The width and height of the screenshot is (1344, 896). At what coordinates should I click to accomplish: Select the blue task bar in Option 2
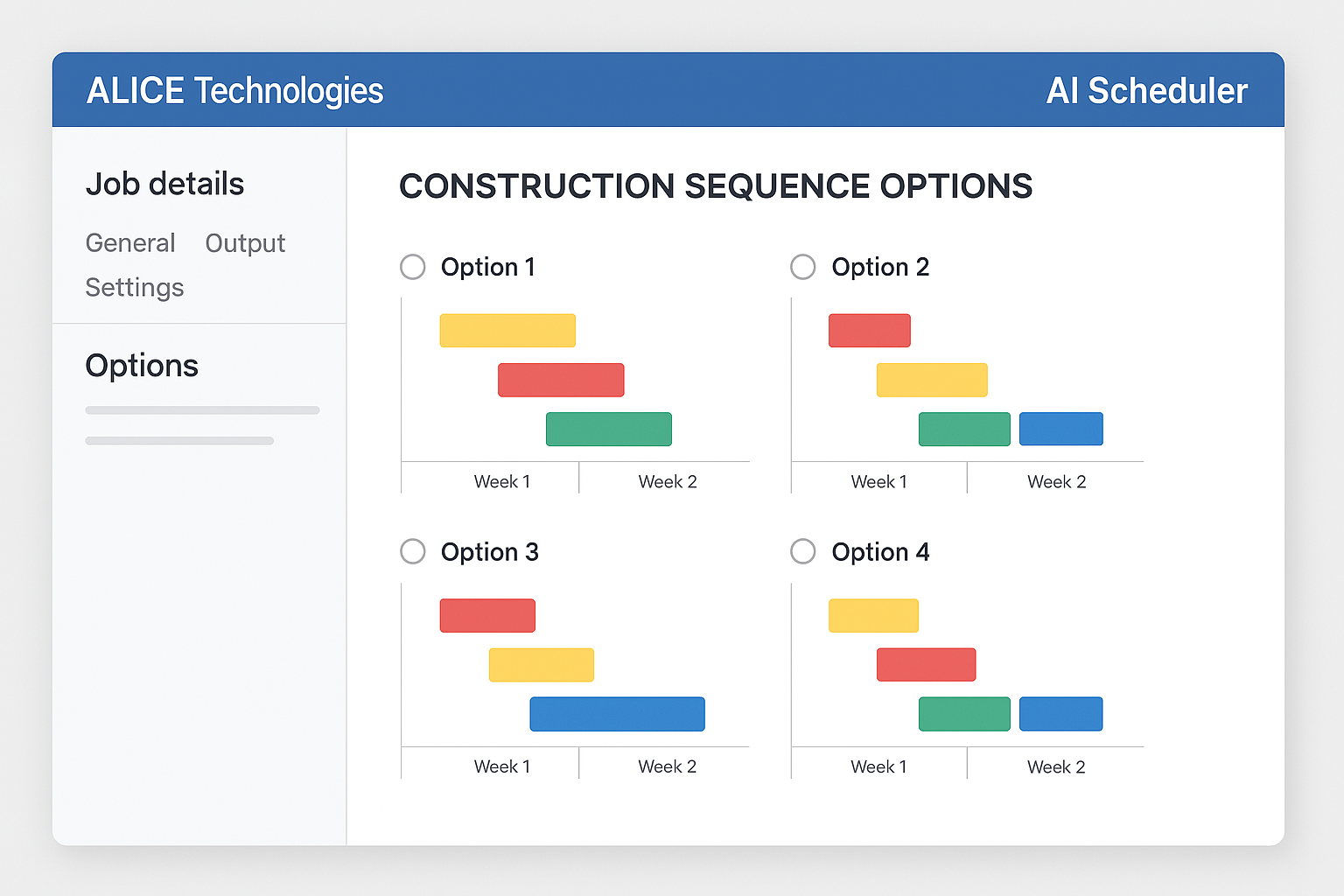(1061, 429)
